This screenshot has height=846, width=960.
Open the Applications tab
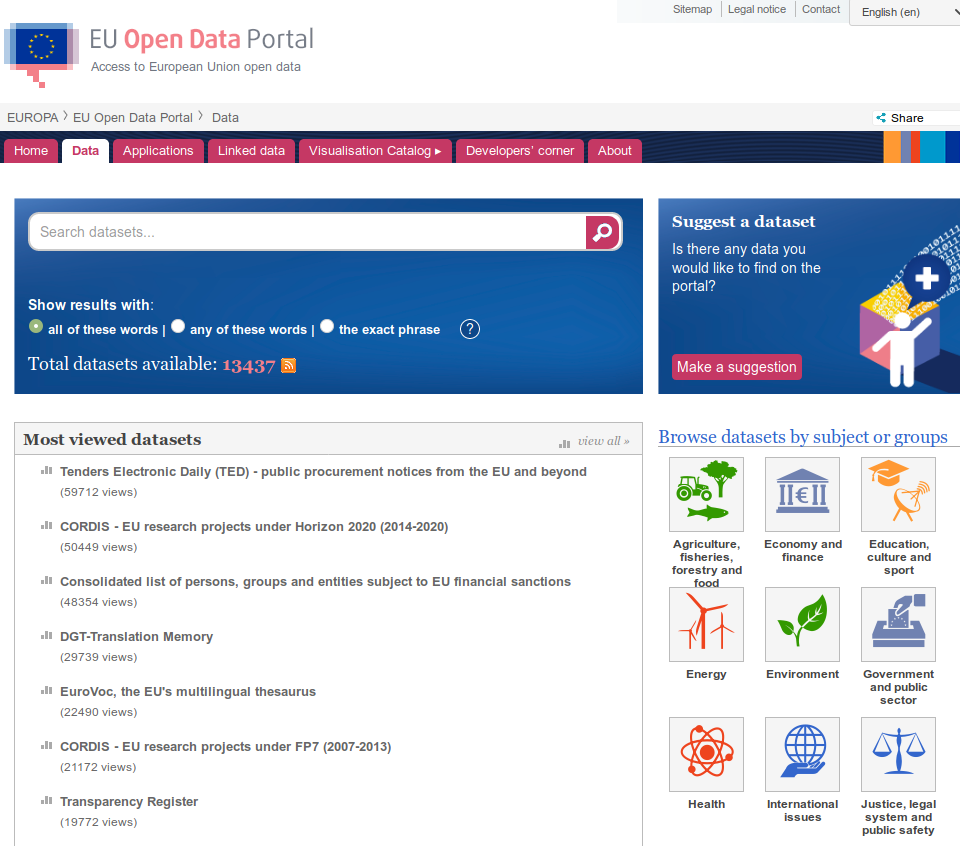click(x=158, y=151)
